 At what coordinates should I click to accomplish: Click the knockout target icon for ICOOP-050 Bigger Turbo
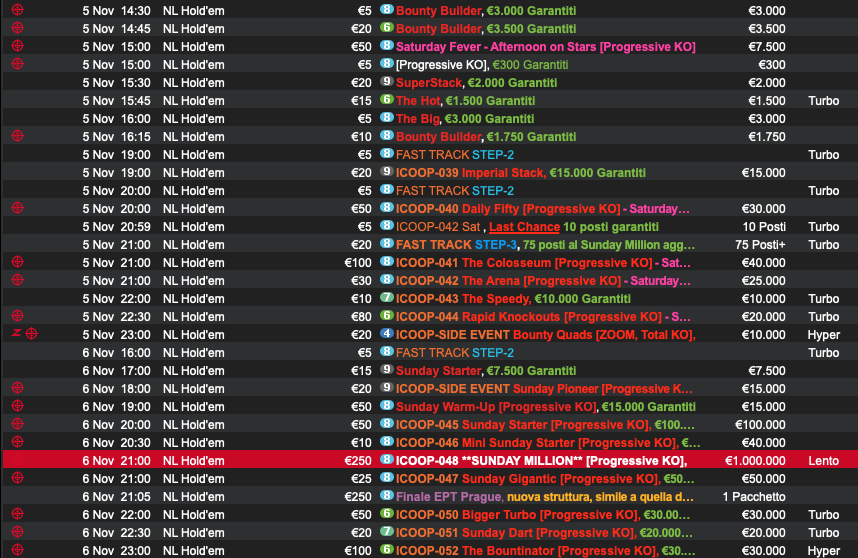click(18, 514)
